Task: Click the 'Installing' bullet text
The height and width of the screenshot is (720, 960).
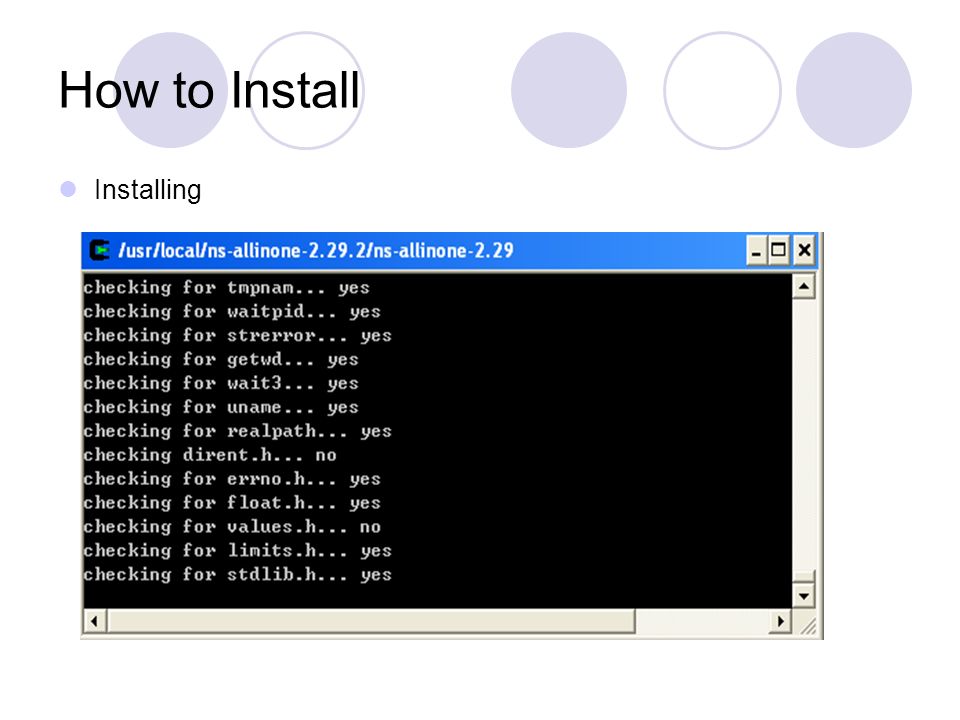Action: [x=148, y=190]
